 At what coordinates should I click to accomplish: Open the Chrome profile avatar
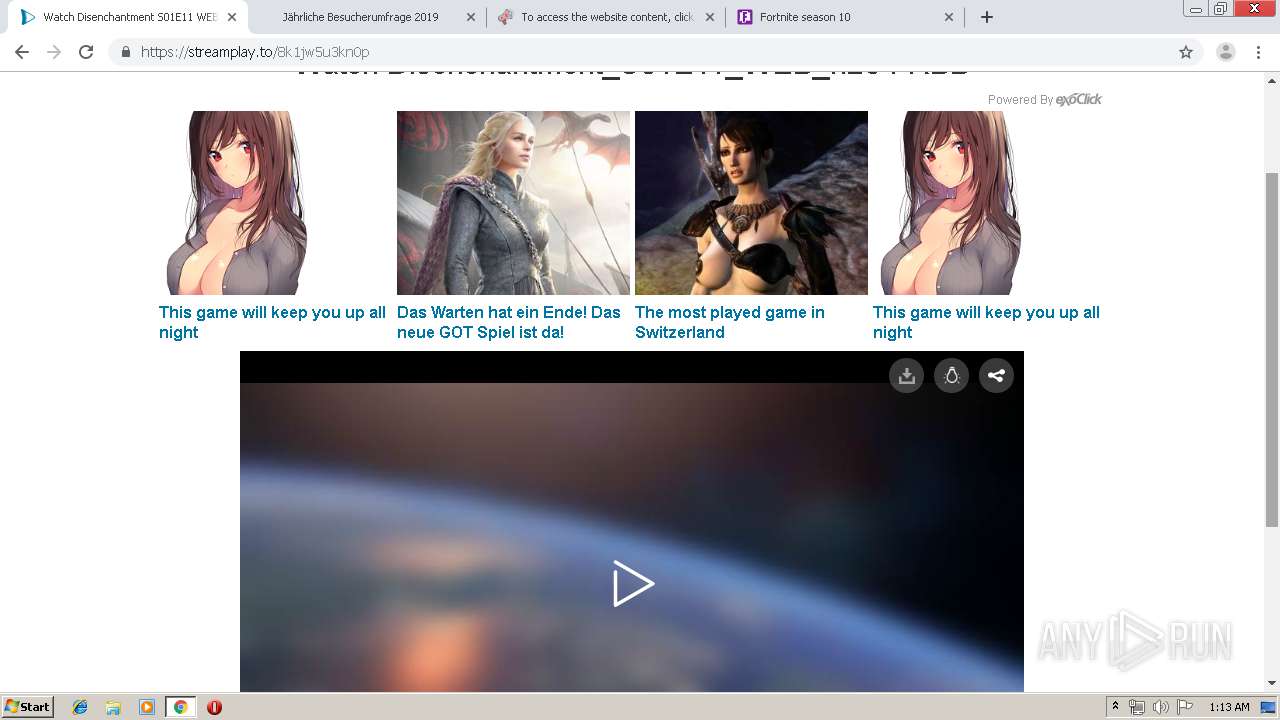(x=1225, y=52)
